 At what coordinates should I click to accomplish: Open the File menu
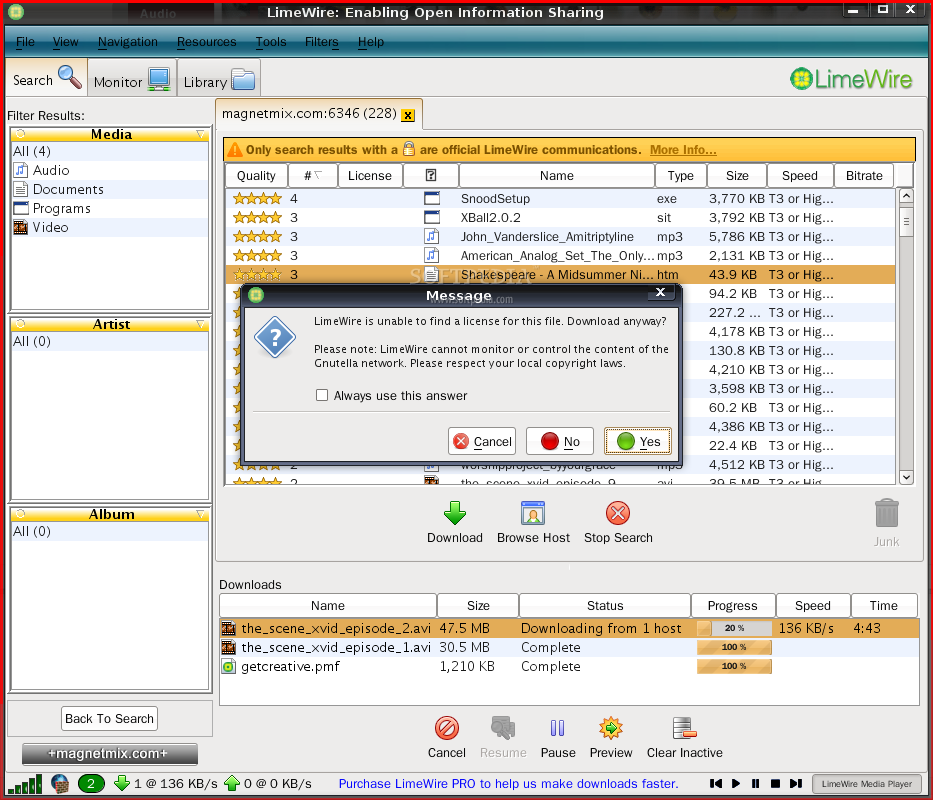click(25, 42)
